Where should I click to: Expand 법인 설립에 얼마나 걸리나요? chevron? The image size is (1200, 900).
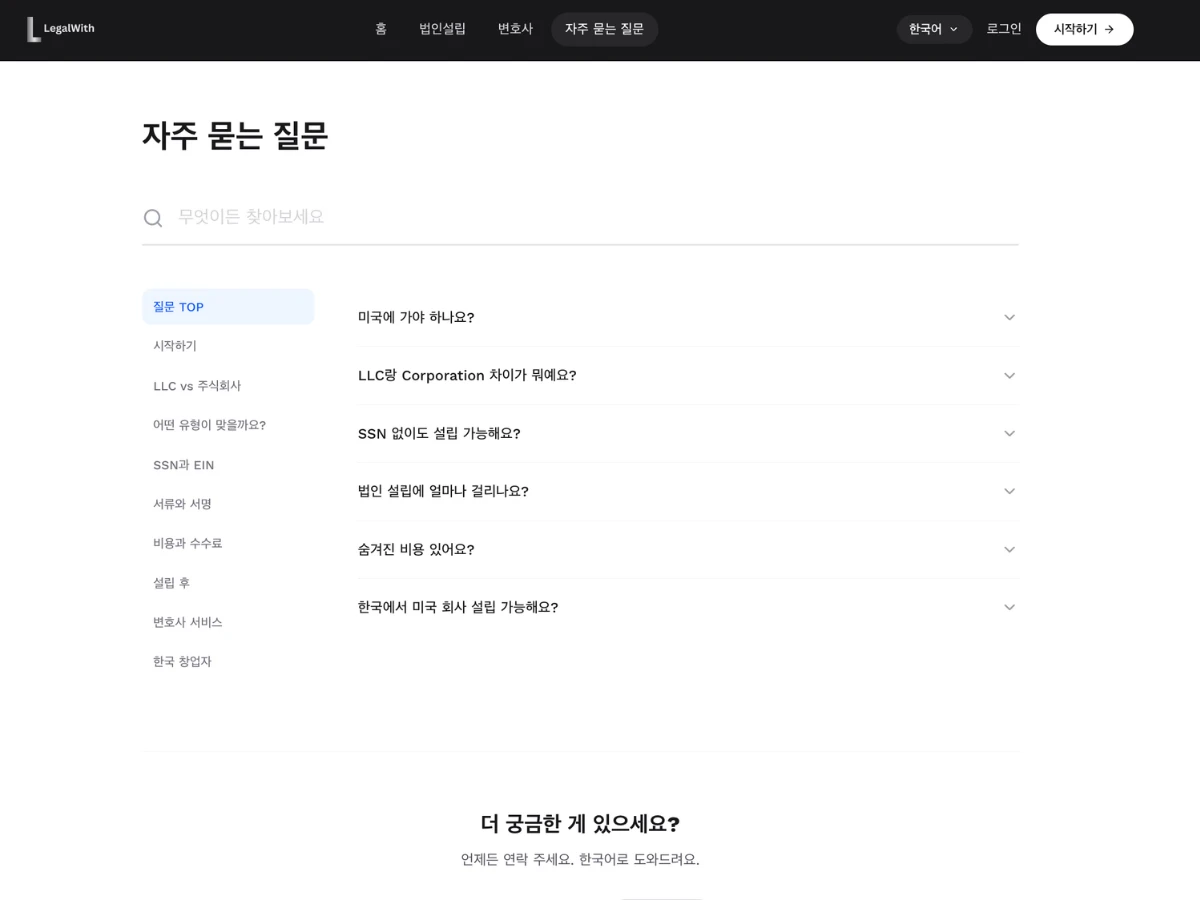(1009, 491)
